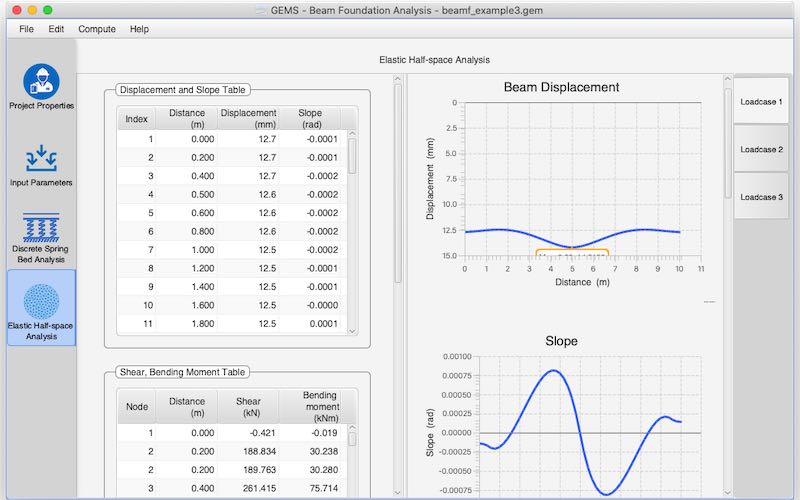Viewport: 800px width, 500px height.
Task: Switch to the Loadcase 2 tab
Action: (x=761, y=149)
